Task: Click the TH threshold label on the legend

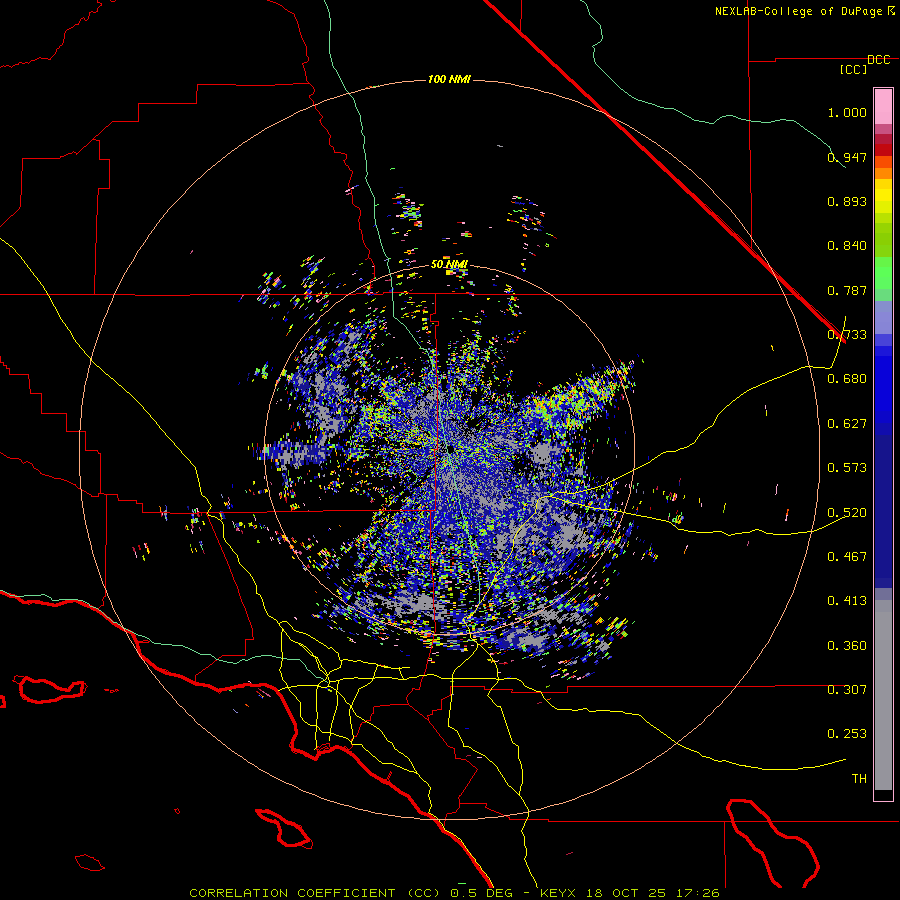Action: [859, 779]
